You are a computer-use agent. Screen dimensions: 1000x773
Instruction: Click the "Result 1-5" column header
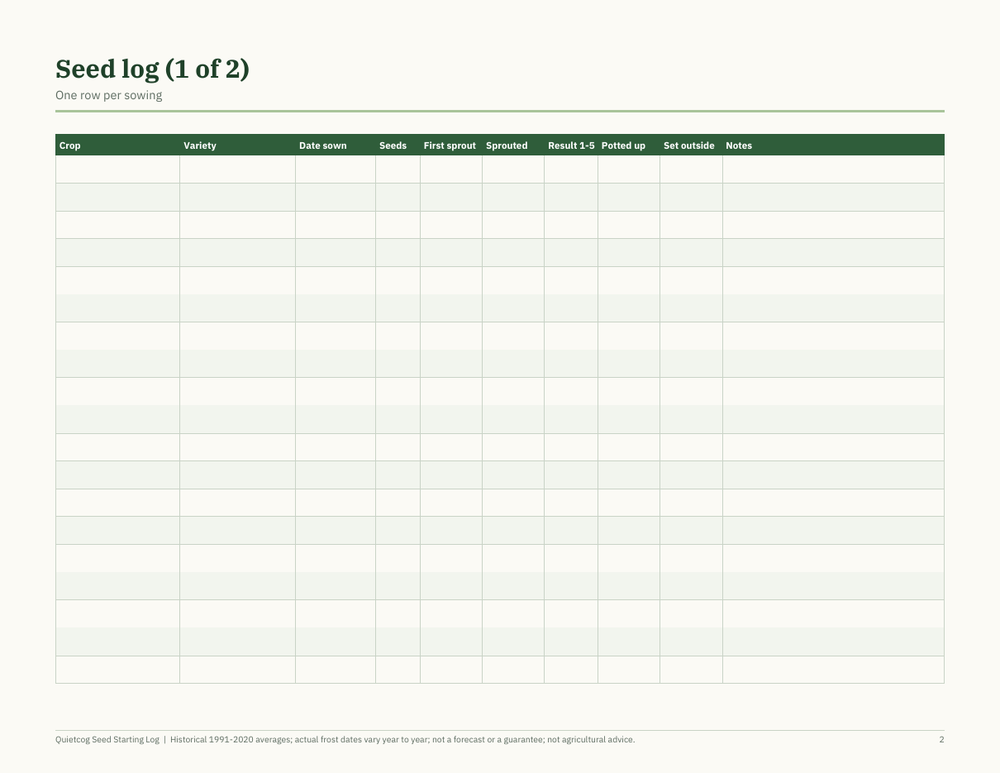pos(571,145)
